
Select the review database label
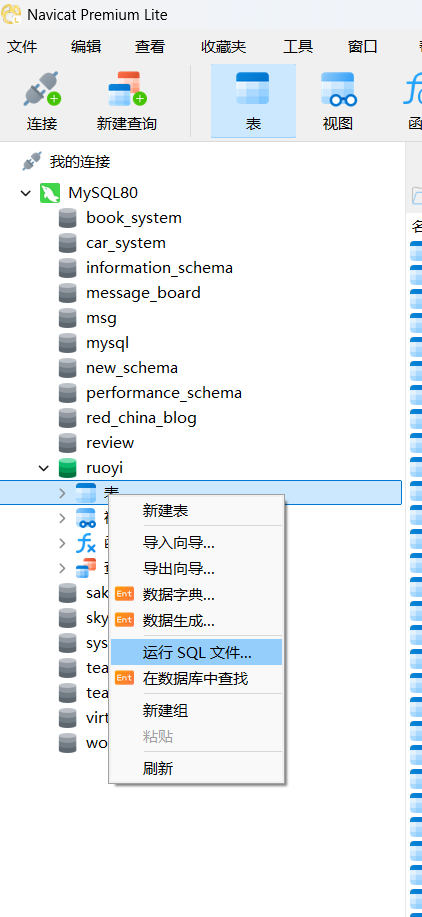[x=110, y=443]
